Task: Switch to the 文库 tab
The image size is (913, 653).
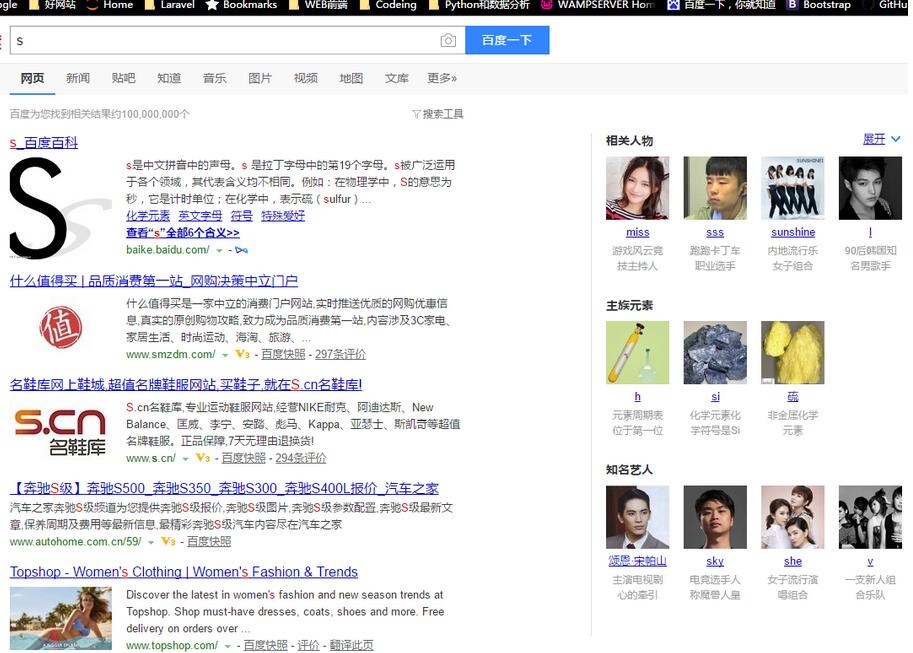Action: click(397, 78)
